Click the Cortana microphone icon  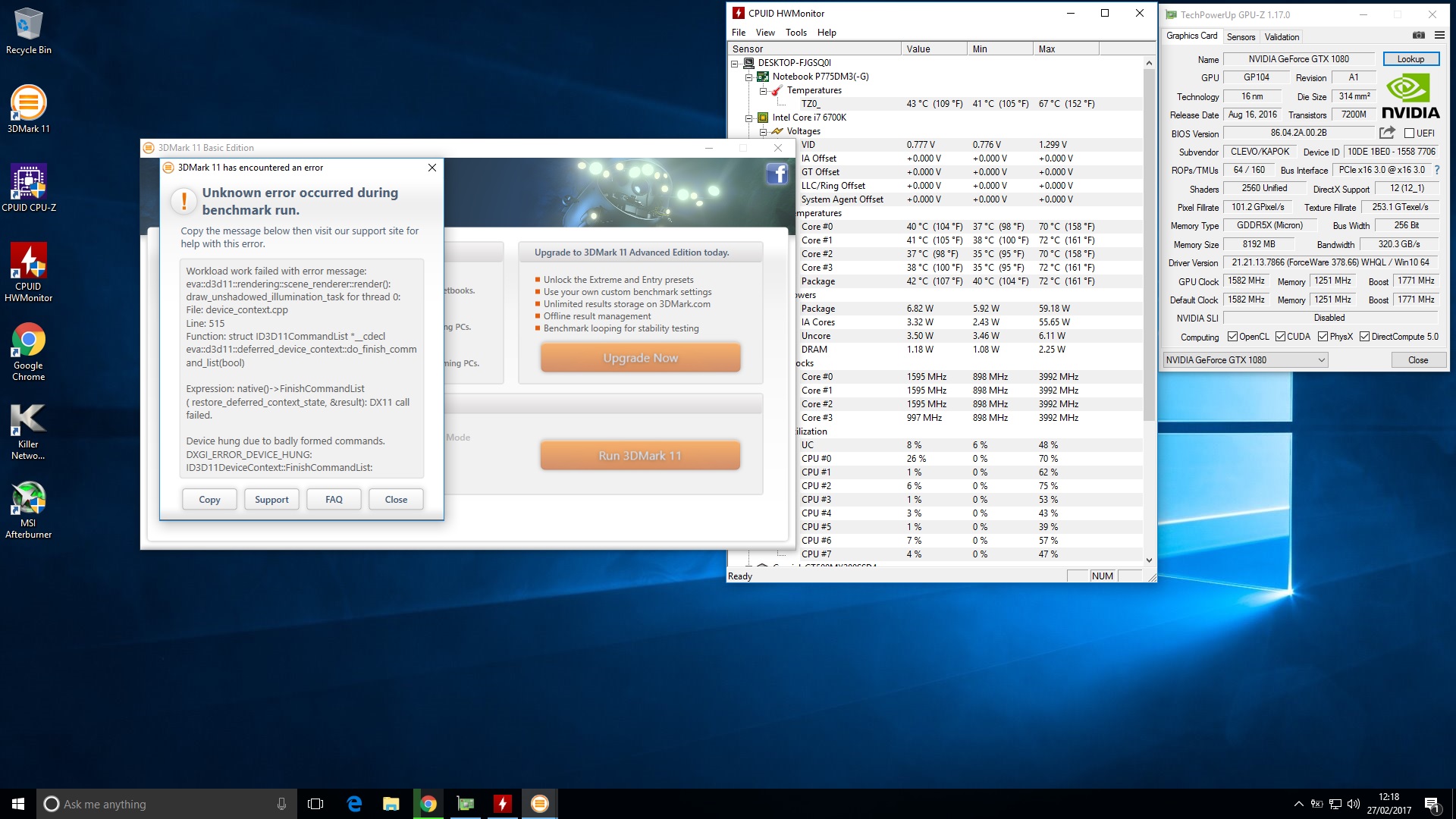[281, 804]
